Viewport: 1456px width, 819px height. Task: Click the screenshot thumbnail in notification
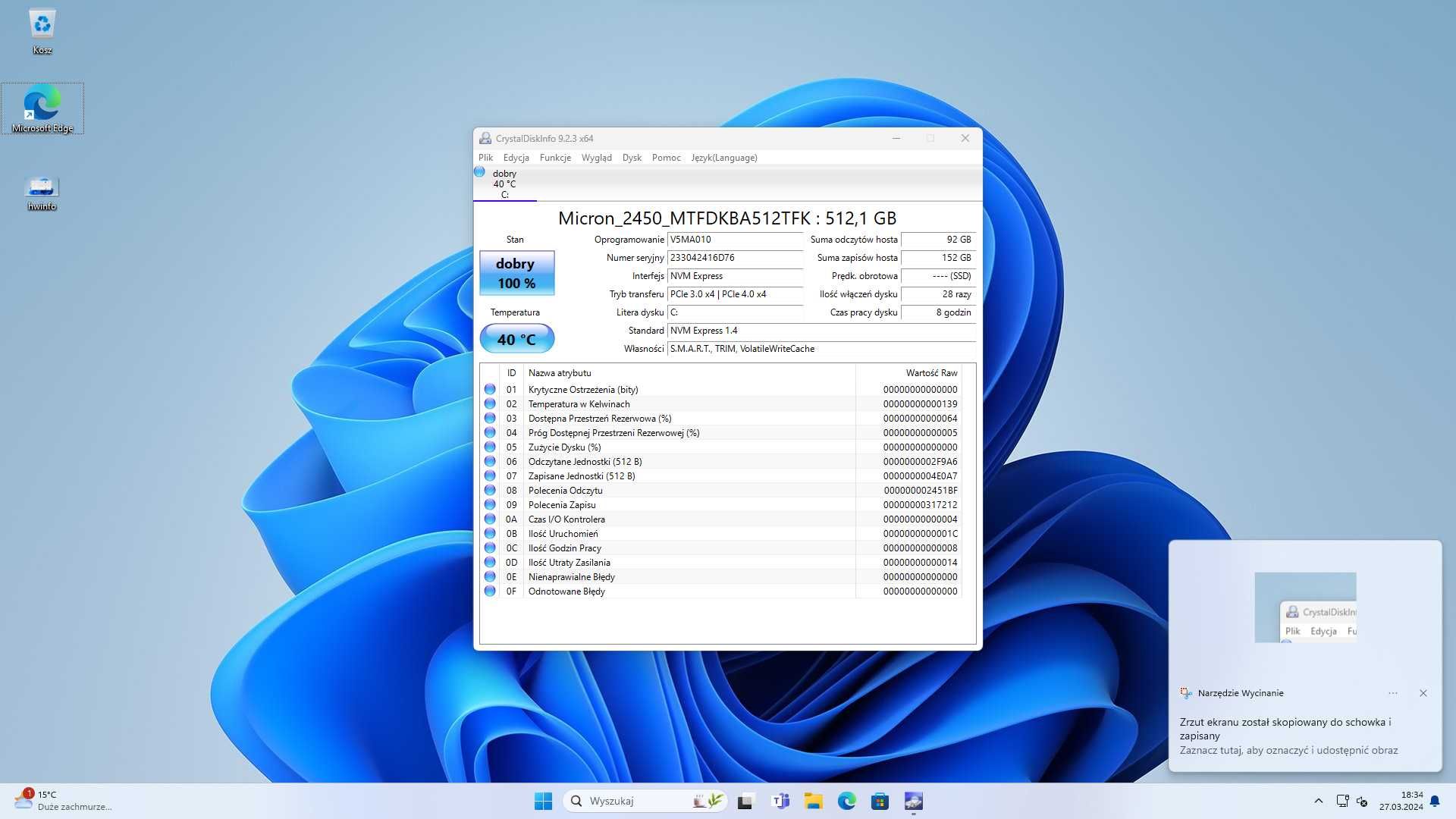(1305, 607)
